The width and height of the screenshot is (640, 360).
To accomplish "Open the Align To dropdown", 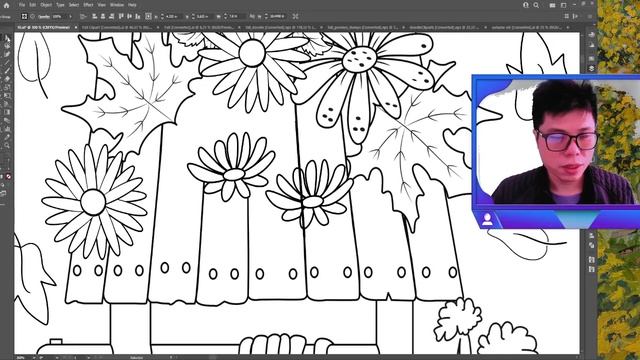I will coord(83,16).
